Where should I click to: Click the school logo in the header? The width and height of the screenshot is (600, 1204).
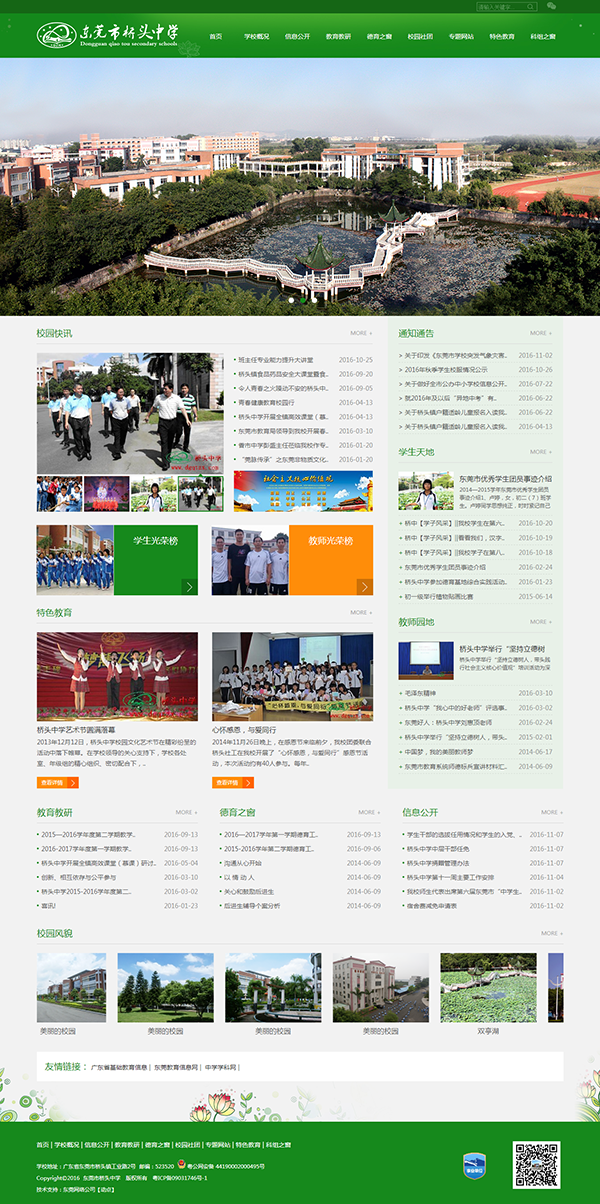click(107, 35)
